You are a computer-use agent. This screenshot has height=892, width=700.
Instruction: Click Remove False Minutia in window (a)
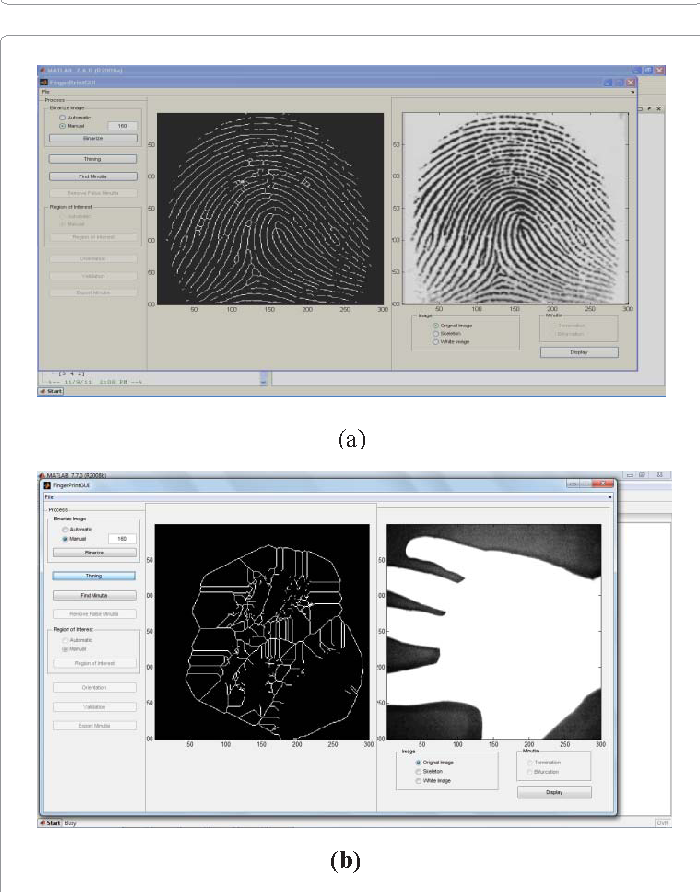(93, 193)
